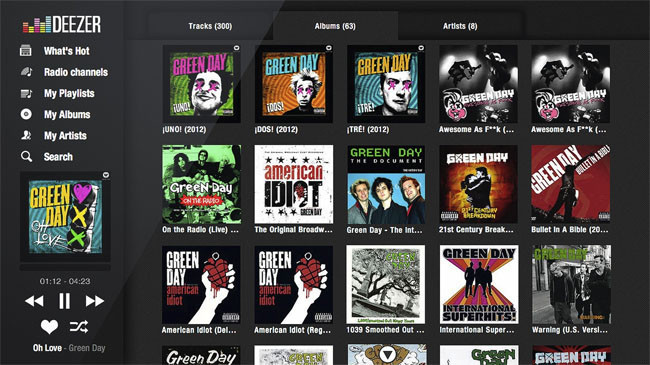
Task: Click the playback progress bar under the cover
Action: 65,268
